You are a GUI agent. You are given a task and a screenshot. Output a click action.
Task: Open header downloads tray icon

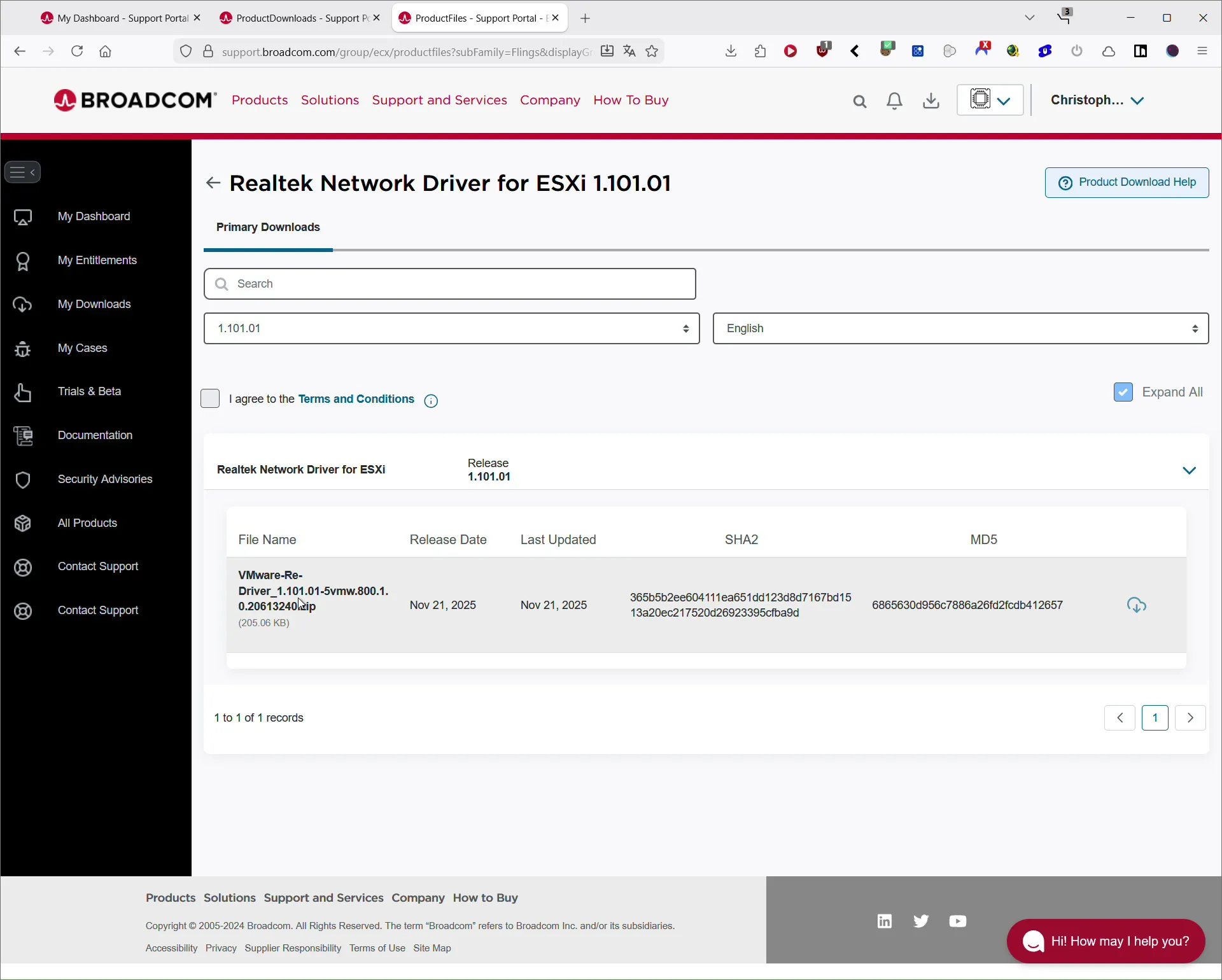[932, 101]
